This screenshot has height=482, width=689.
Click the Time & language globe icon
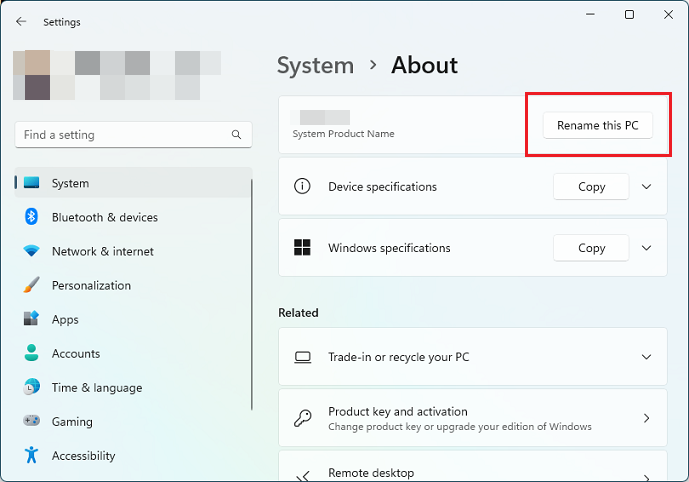pos(31,387)
